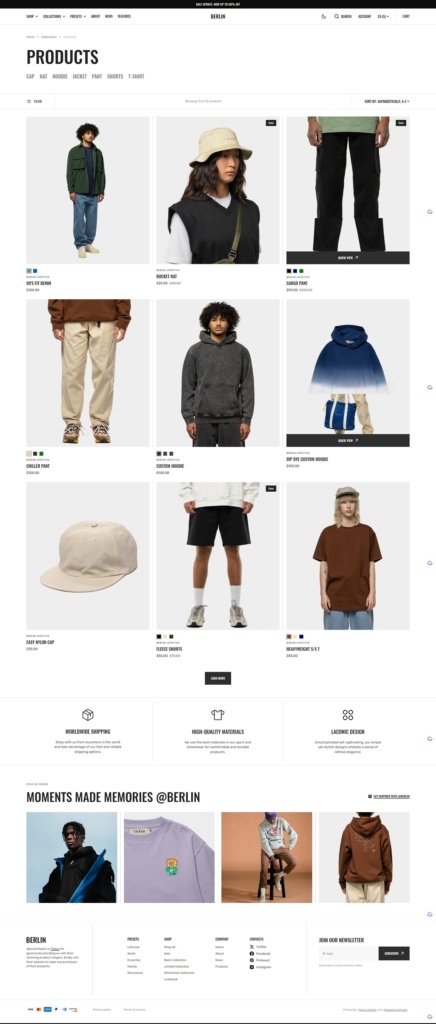Click the Subscribe newsletter button
This screenshot has height=1024, width=436.
pos(394,953)
